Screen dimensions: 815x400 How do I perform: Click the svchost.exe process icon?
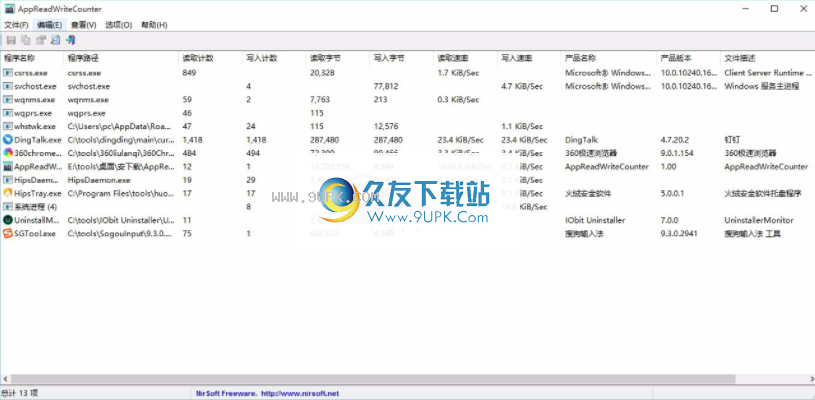[x=7, y=86]
